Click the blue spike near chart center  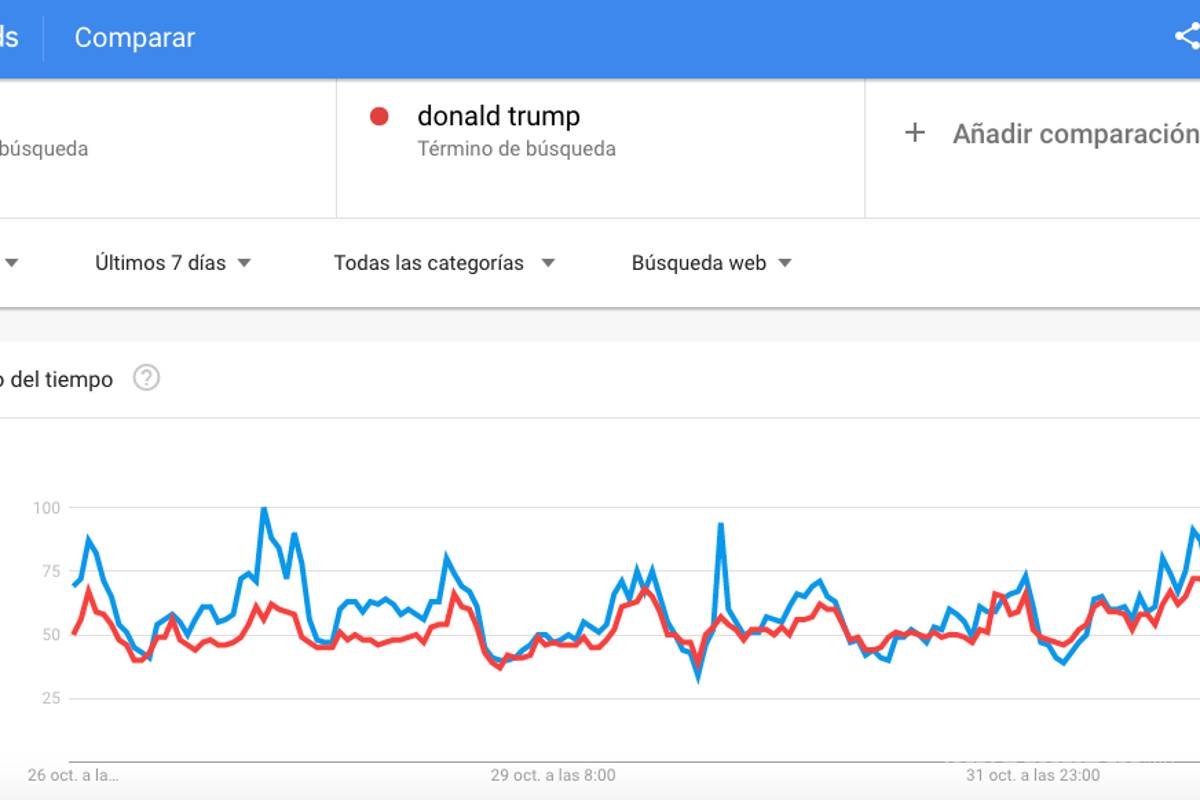tap(721, 520)
